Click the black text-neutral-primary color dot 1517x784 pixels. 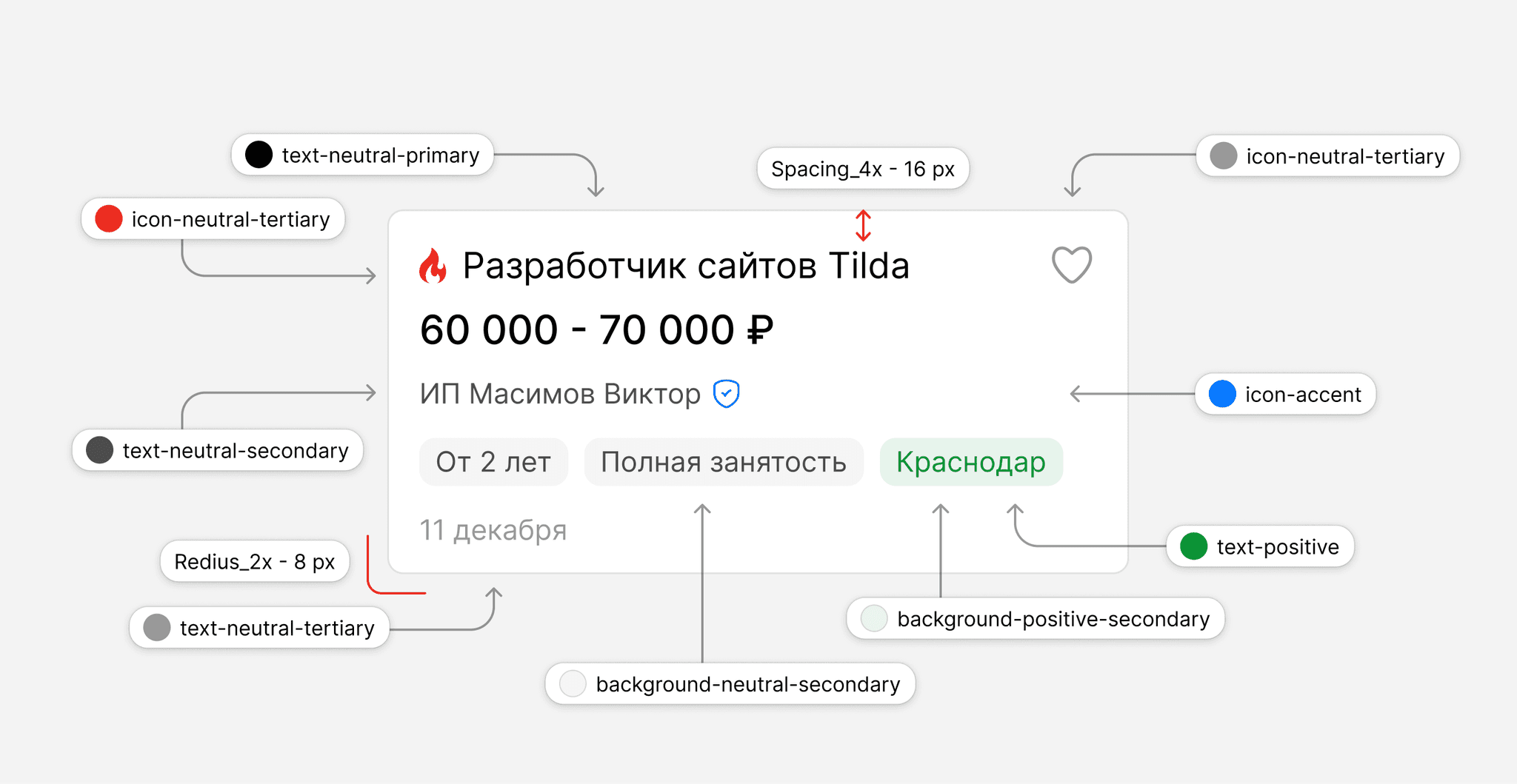pyautogui.click(x=259, y=155)
